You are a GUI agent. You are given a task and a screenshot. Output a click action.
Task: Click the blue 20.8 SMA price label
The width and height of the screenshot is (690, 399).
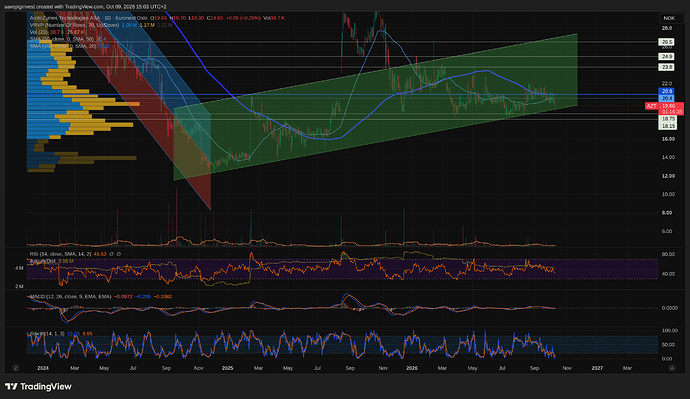tap(667, 92)
